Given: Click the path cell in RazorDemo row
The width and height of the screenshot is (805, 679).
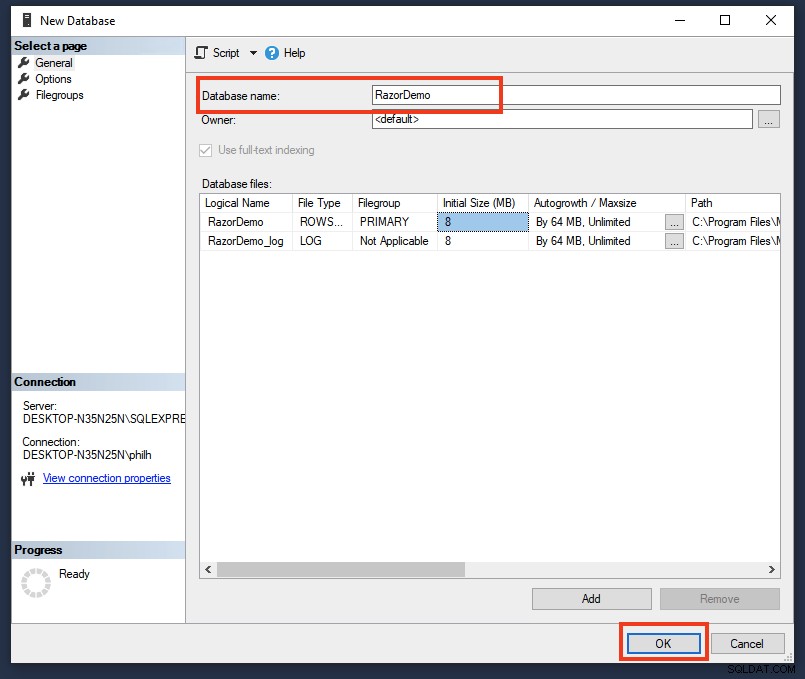Looking at the screenshot, I should (733, 222).
